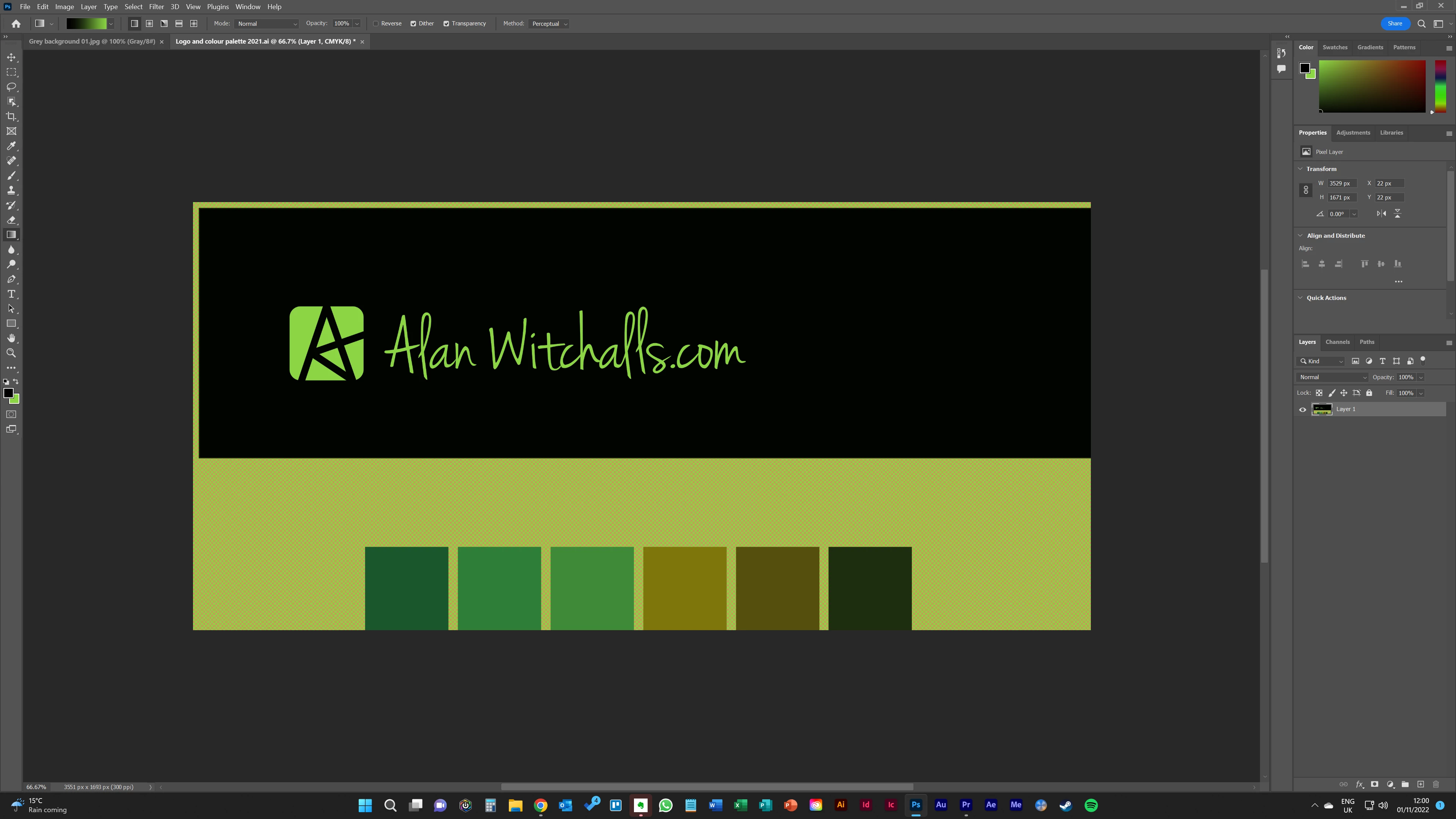Open the Method Perceptual dropdown

(549, 24)
